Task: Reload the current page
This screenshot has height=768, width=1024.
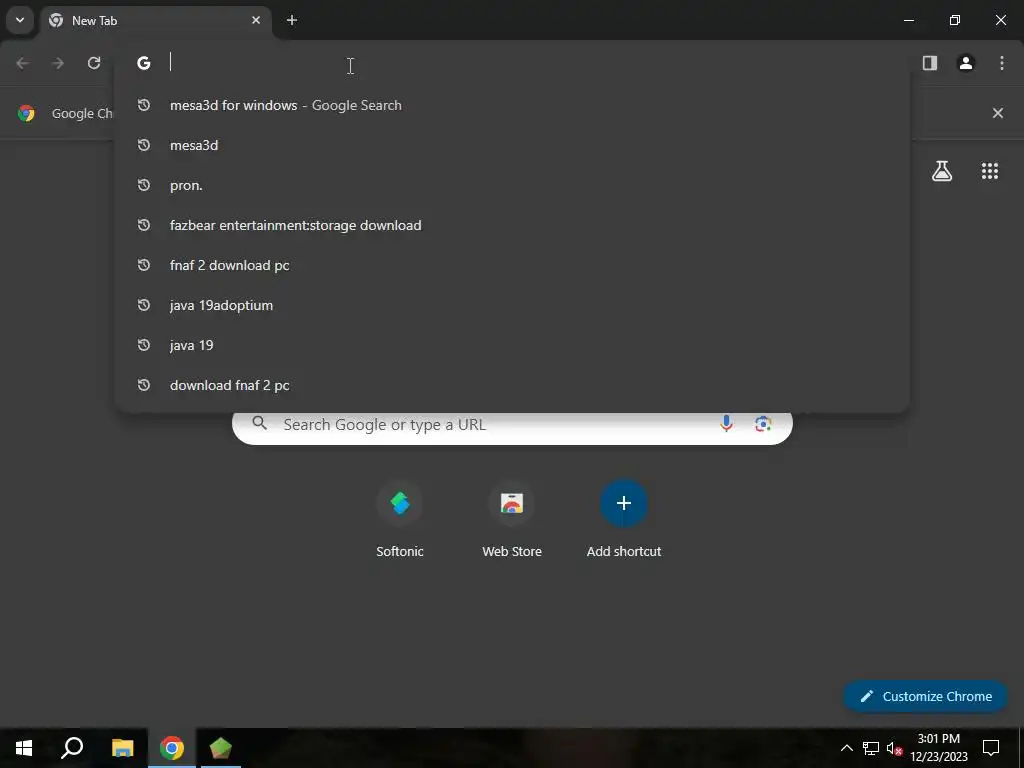Action: pyautogui.click(x=94, y=63)
